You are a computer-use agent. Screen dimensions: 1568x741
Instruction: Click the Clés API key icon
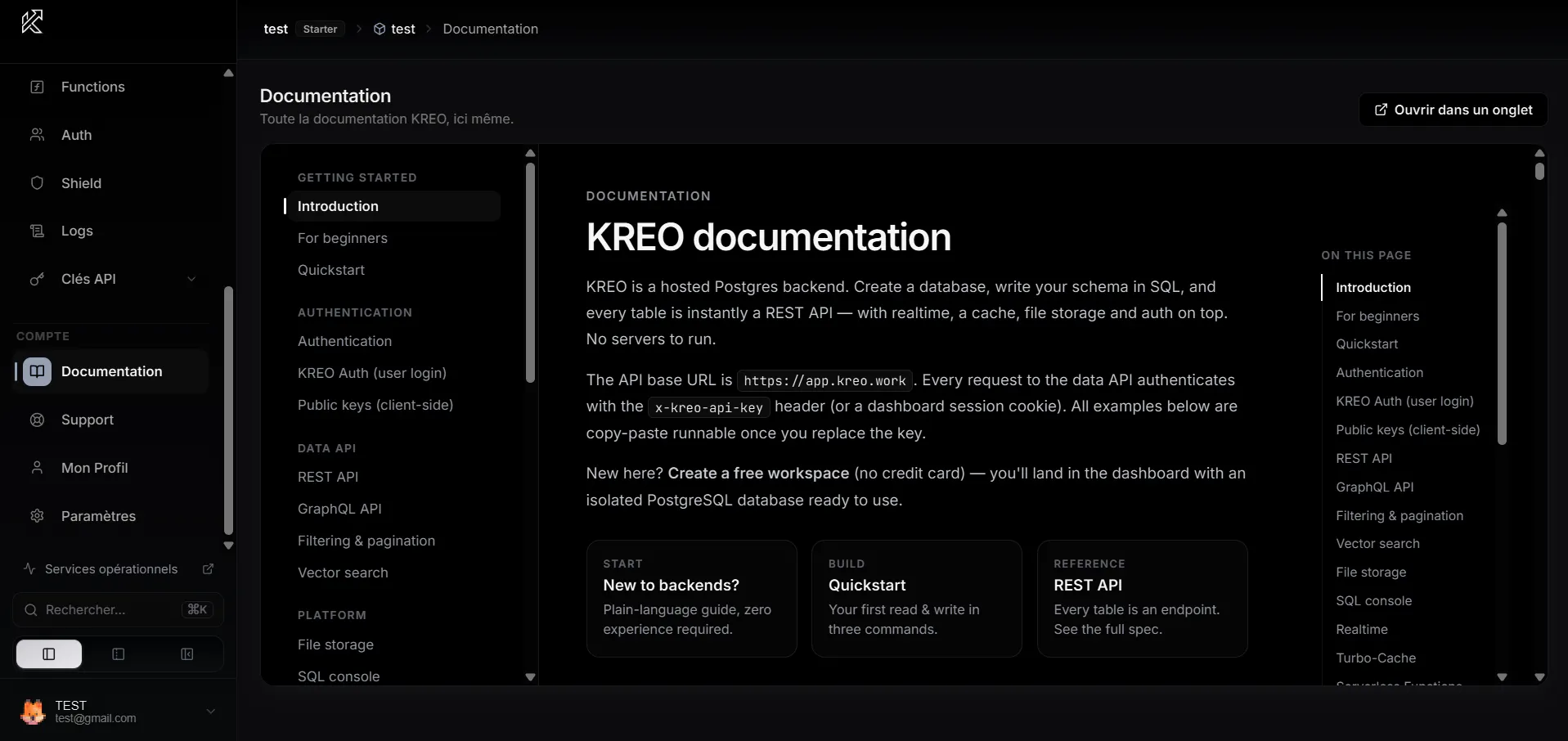[x=37, y=279]
